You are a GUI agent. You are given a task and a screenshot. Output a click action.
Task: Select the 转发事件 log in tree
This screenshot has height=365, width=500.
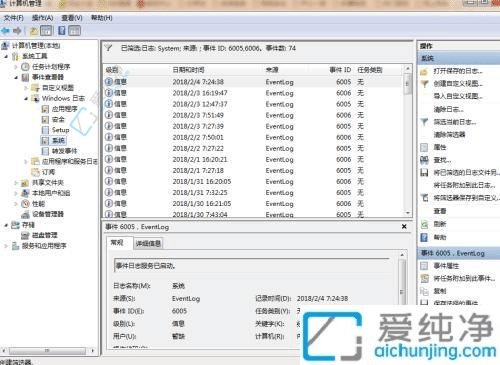coord(64,151)
